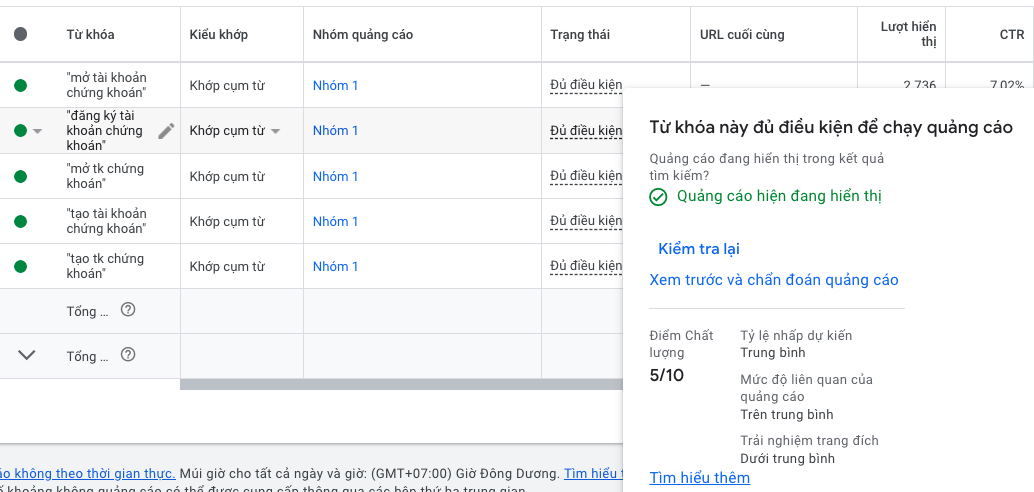
Task: Click green status dot for "tạo tk chứng khoán"
Action: click(x=21, y=267)
